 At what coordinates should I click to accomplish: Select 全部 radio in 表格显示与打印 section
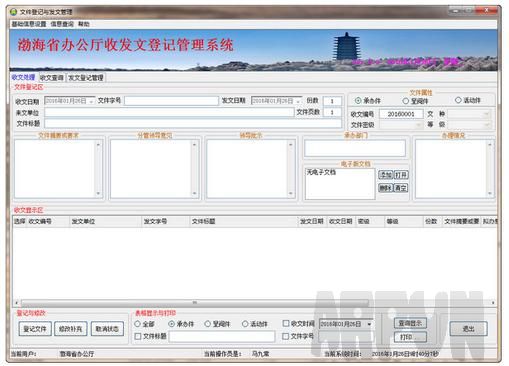[137, 324]
